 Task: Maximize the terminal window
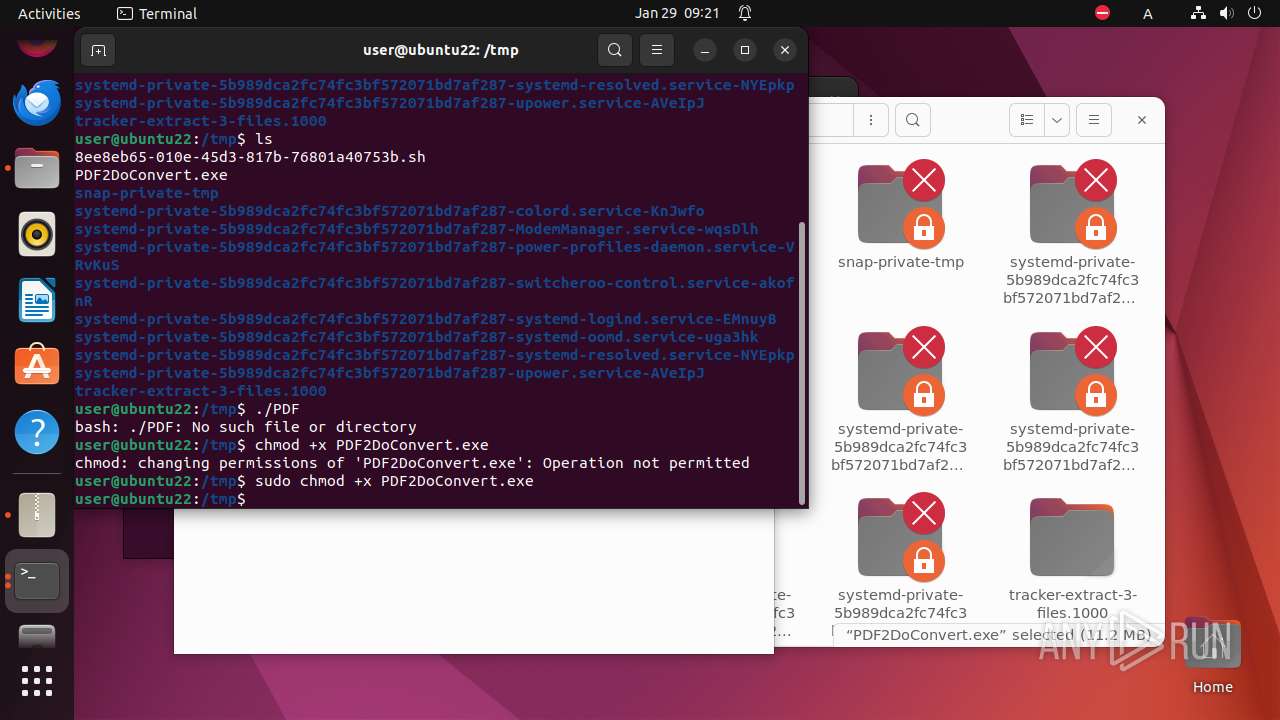(x=745, y=50)
